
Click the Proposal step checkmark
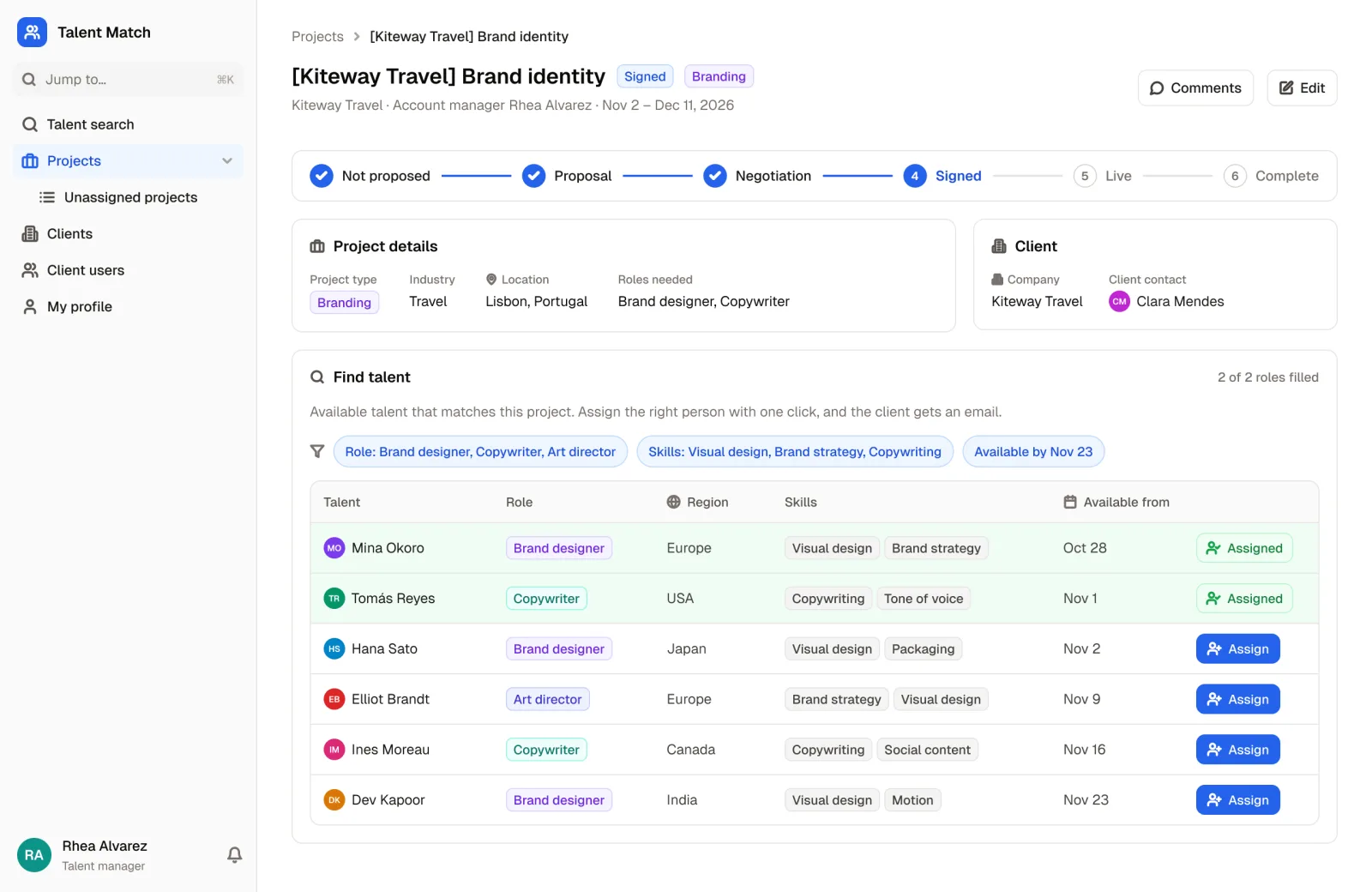[x=533, y=176]
